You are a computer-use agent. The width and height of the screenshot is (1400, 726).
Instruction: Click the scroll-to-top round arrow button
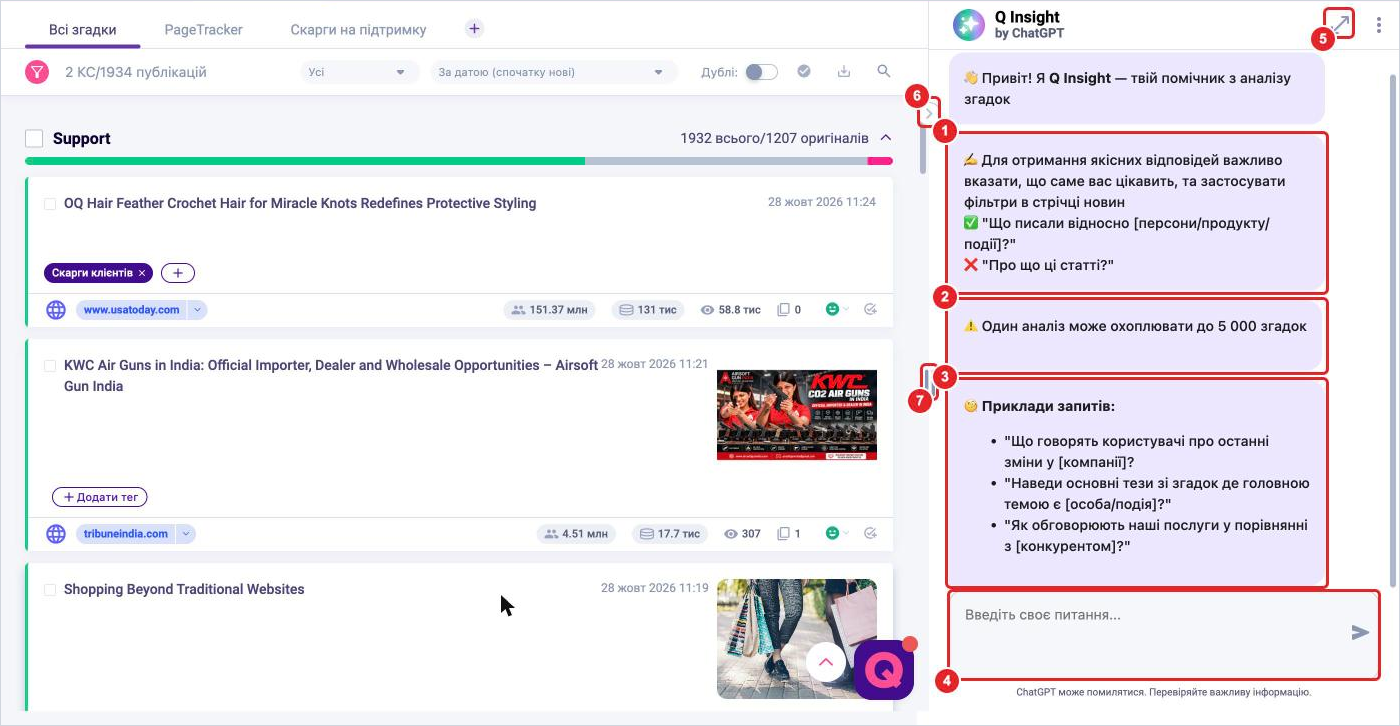coord(826,660)
